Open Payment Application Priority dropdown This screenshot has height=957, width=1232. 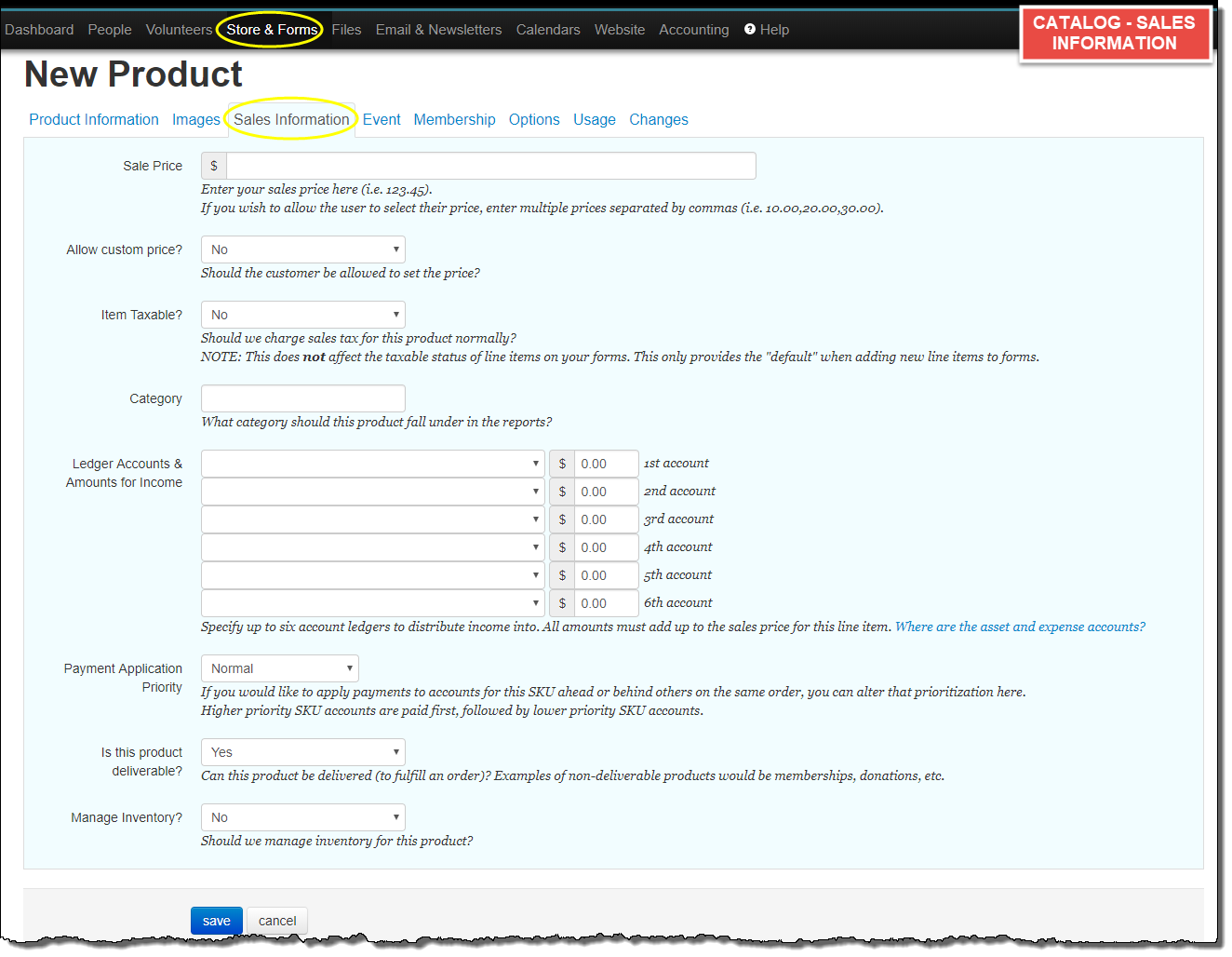click(280, 668)
